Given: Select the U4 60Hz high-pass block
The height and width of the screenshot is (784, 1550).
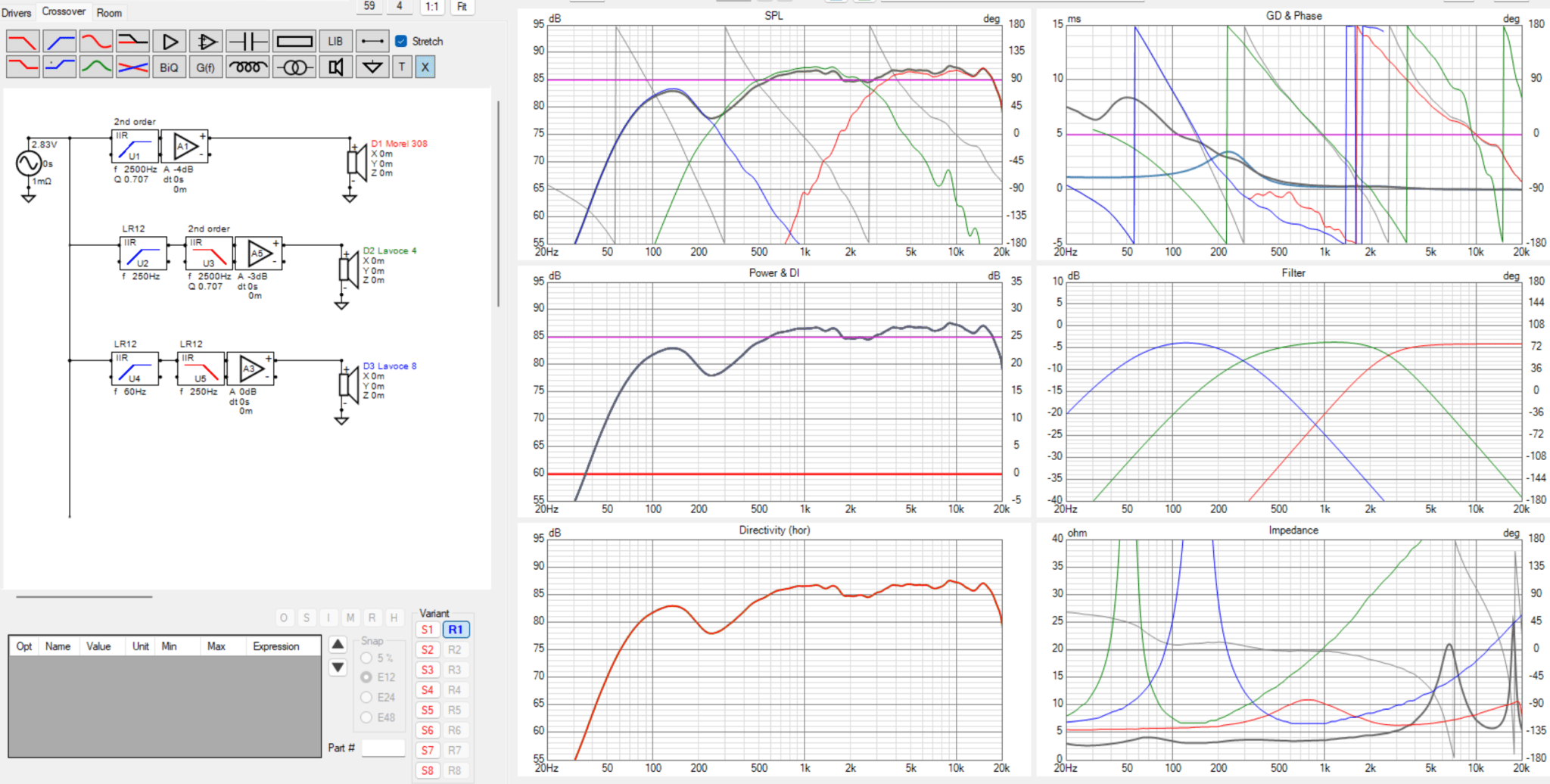Looking at the screenshot, I should [135, 369].
